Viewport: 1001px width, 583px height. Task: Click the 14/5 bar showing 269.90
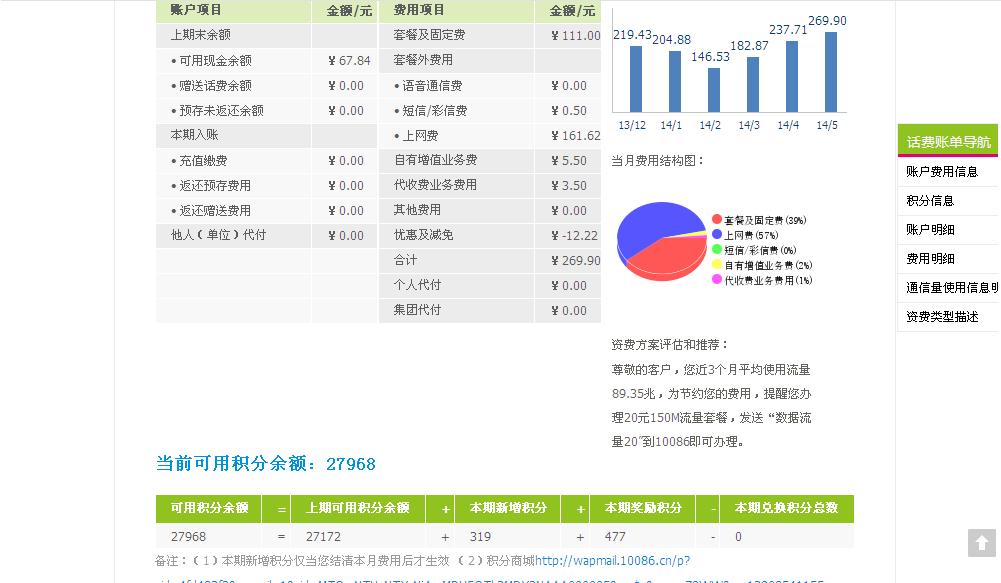pos(830,72)
